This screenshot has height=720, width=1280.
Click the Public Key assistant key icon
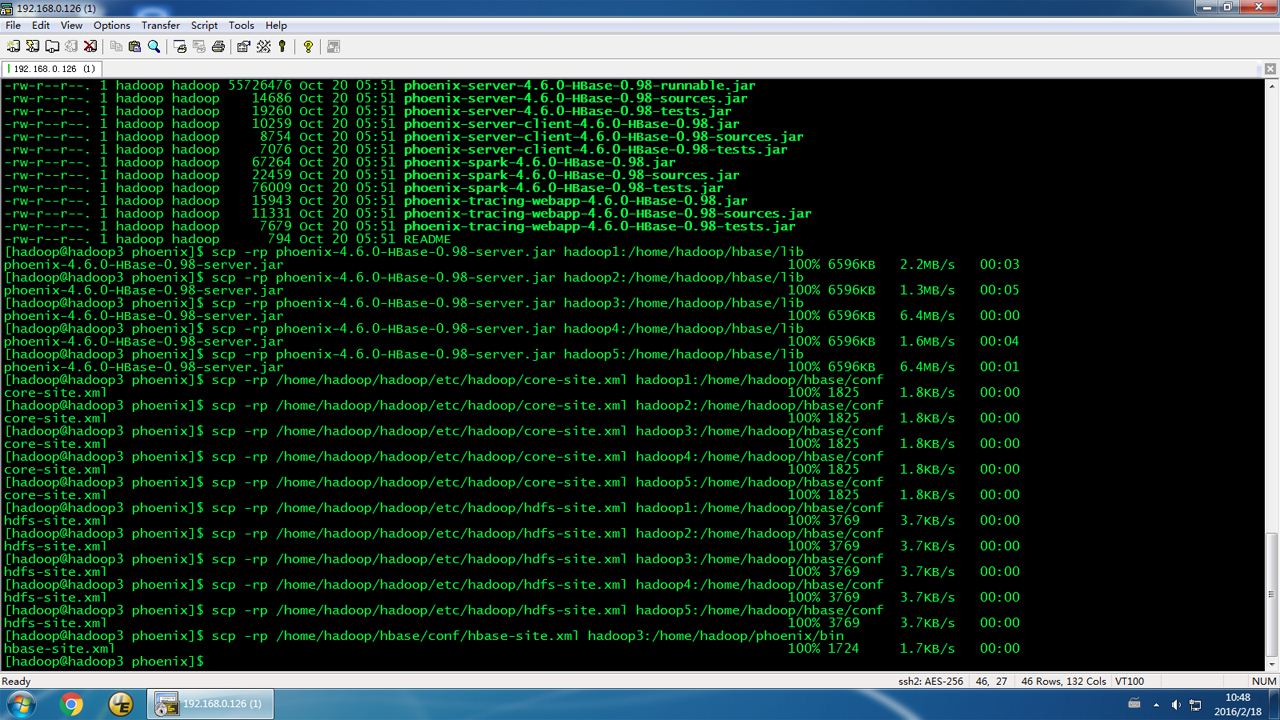tap(282, 46)
